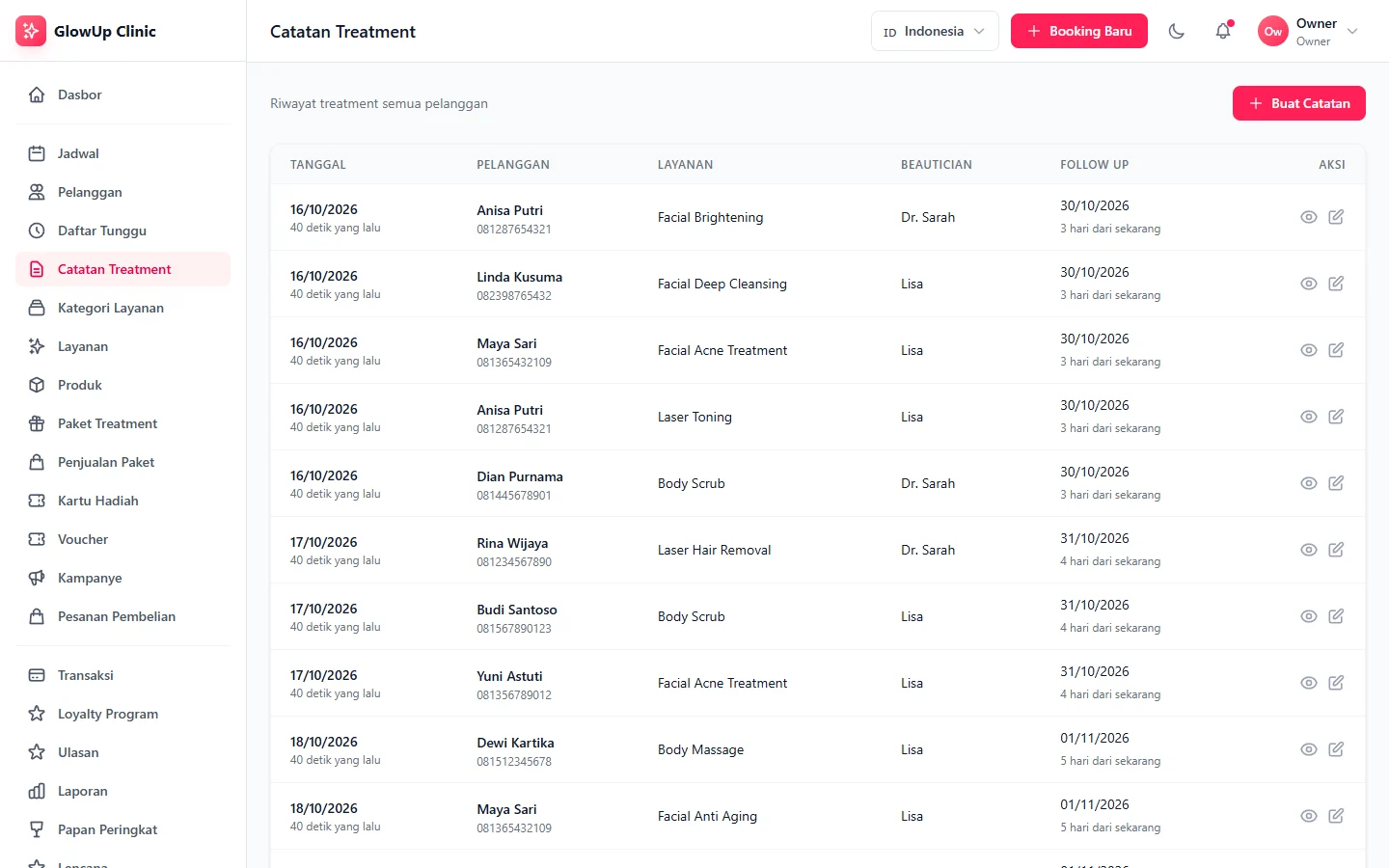Click the Booking Baru button
Image resolution: width=1389 pixels, height=868 pixels.
[x=1079, y=31]
